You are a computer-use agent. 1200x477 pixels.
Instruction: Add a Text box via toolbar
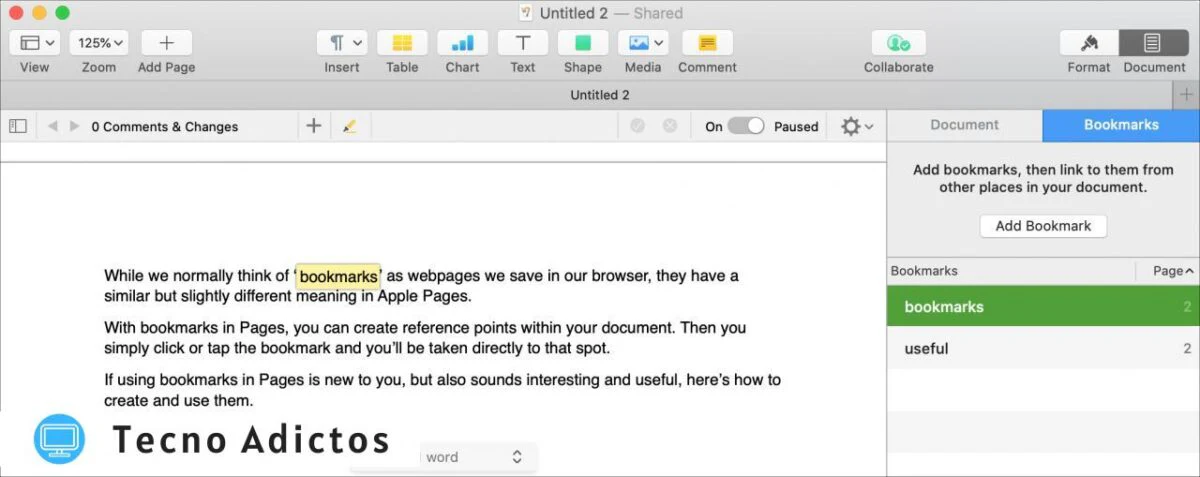tap(522, 43)
